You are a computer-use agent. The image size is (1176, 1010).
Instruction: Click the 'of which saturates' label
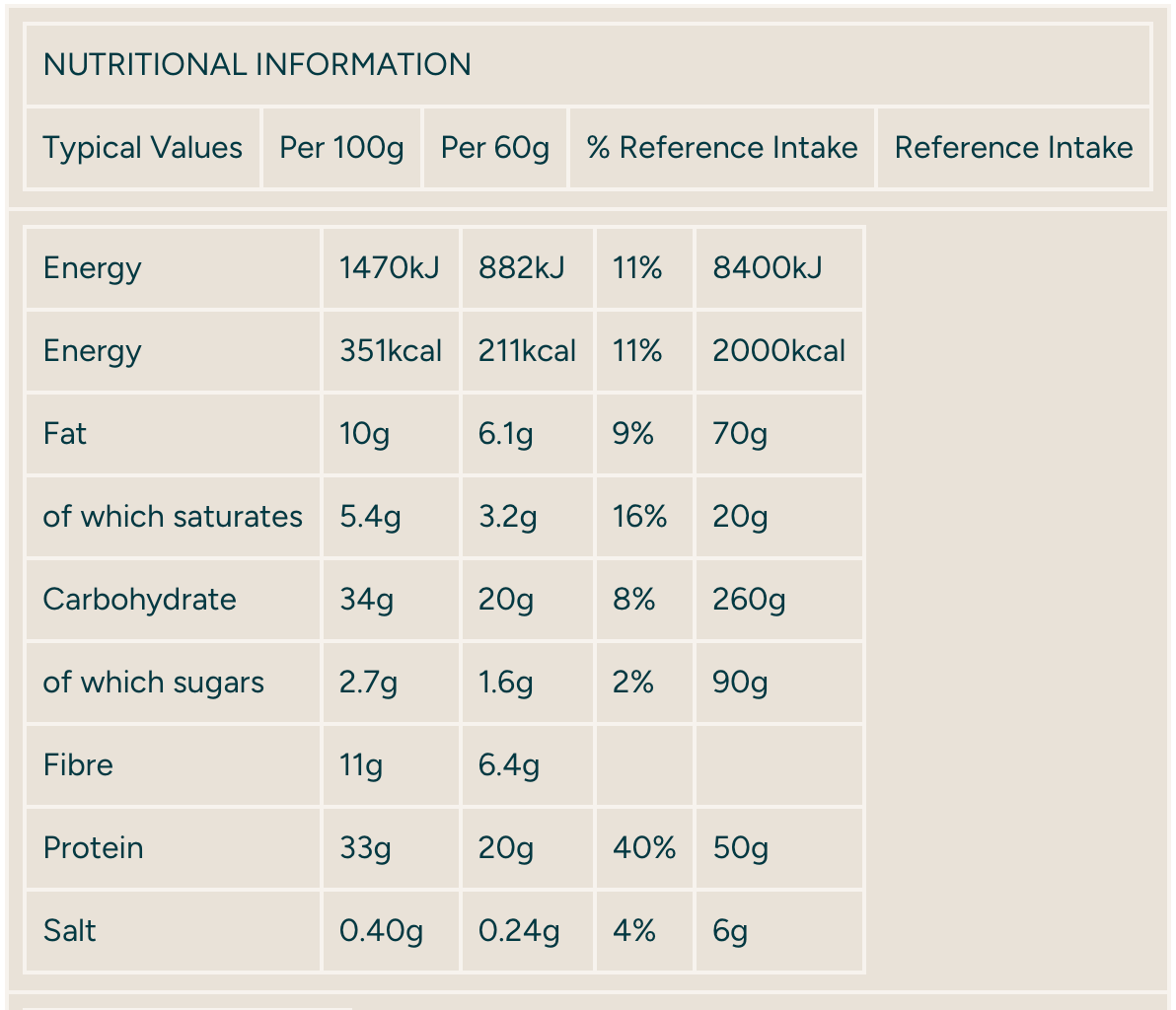tap(173, 517)
